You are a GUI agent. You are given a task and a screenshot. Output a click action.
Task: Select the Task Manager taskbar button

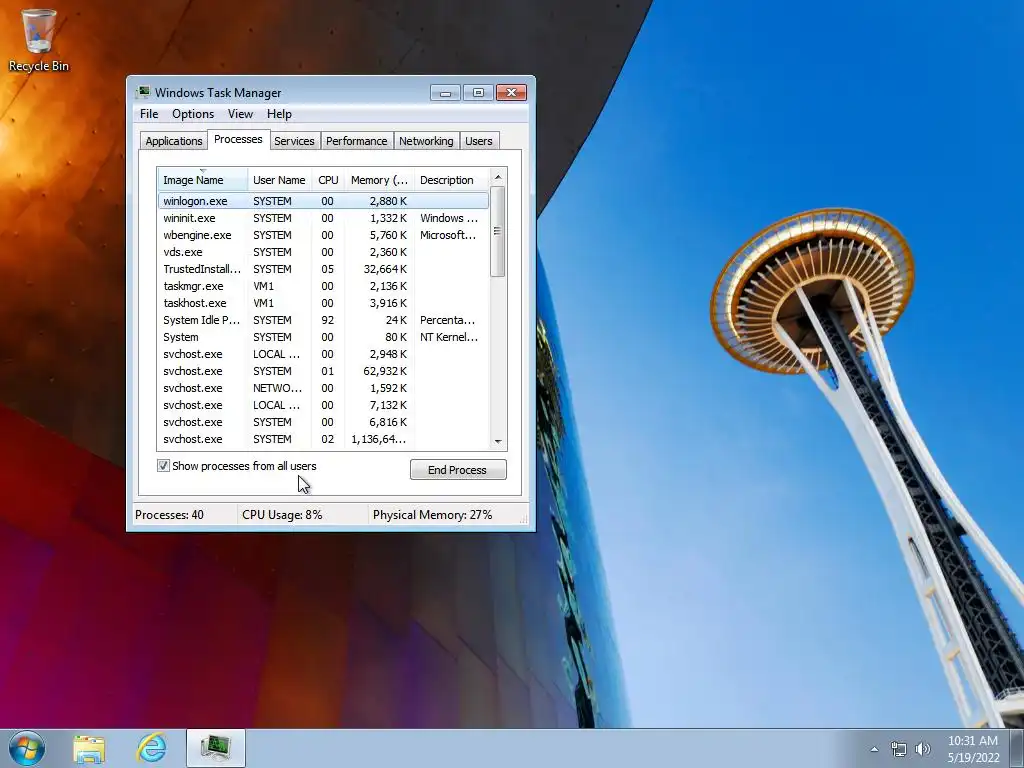[x=216, y=748]
